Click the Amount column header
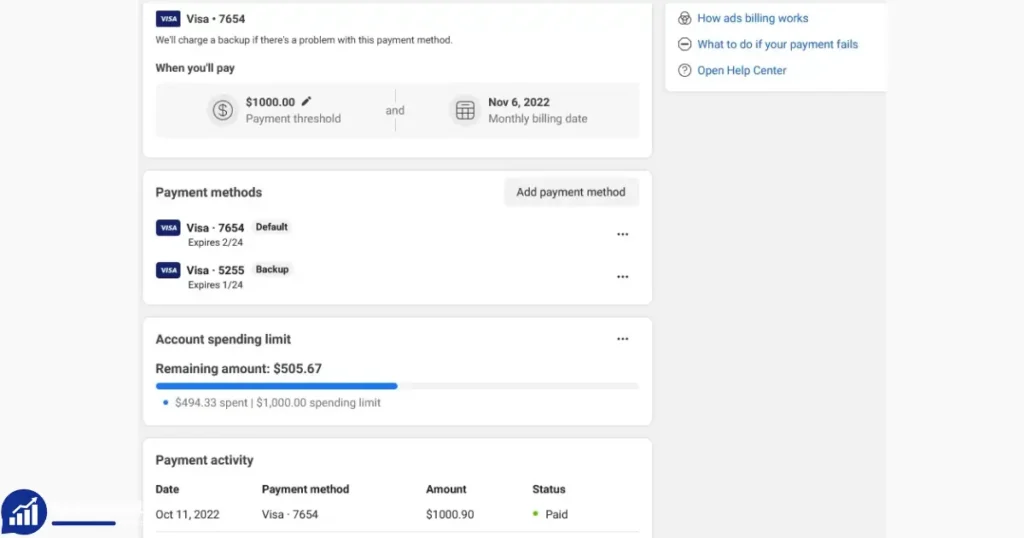 (446, 489)
